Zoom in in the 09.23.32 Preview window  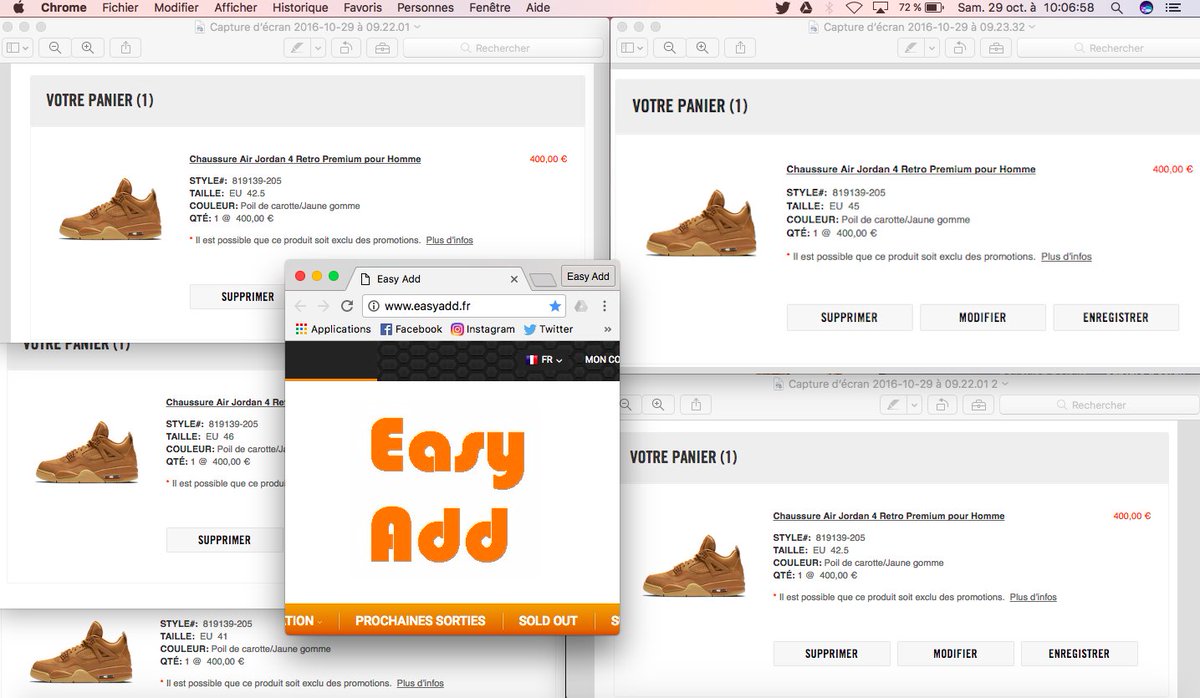(x=702, y=47)
